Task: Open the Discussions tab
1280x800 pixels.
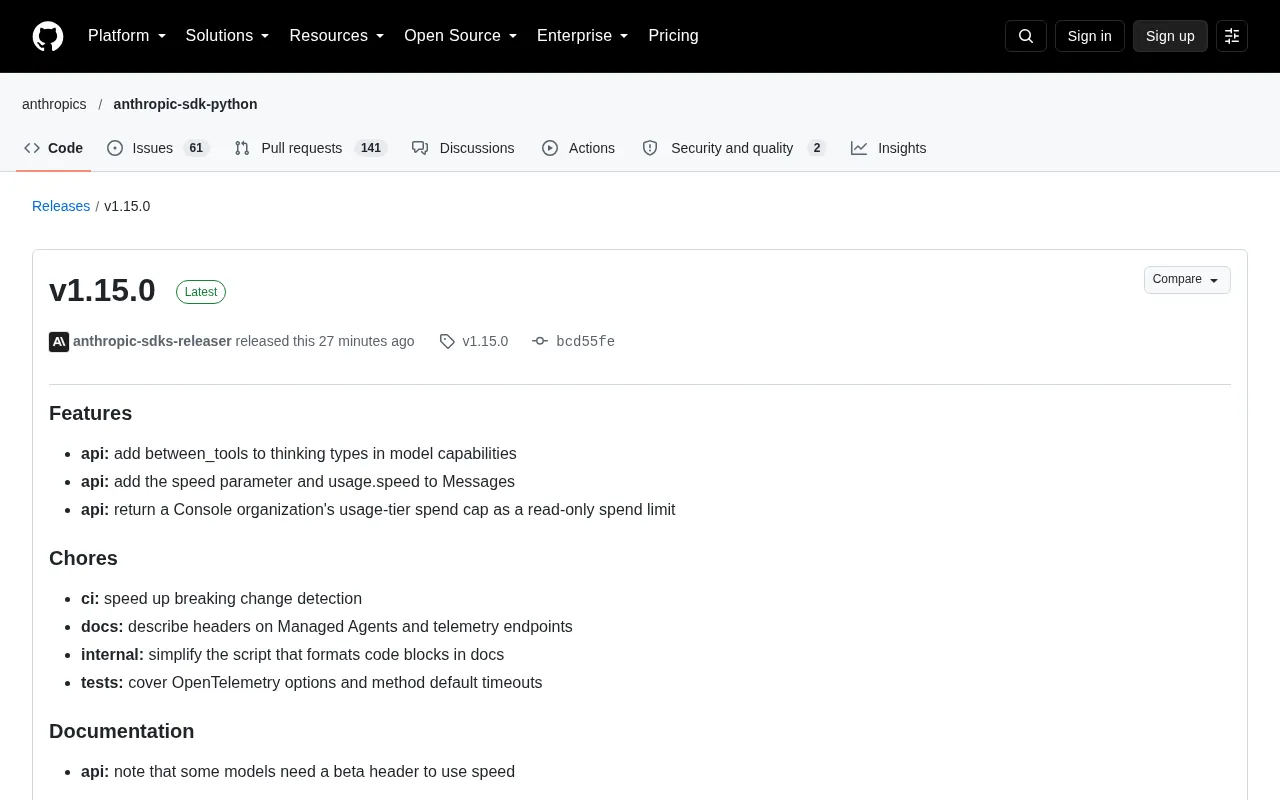Action: coord(463,148)
